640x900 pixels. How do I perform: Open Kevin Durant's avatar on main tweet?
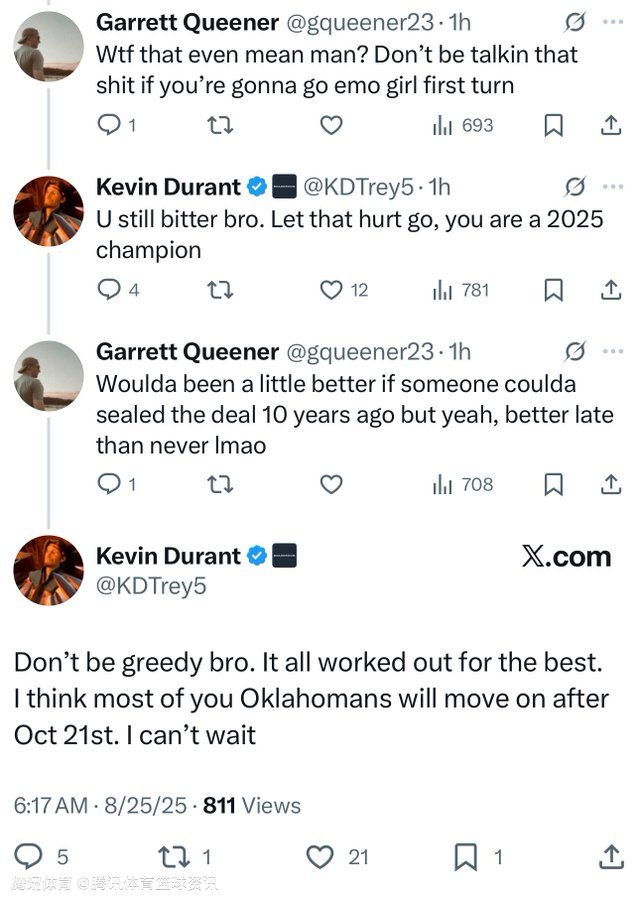[49, 570]
